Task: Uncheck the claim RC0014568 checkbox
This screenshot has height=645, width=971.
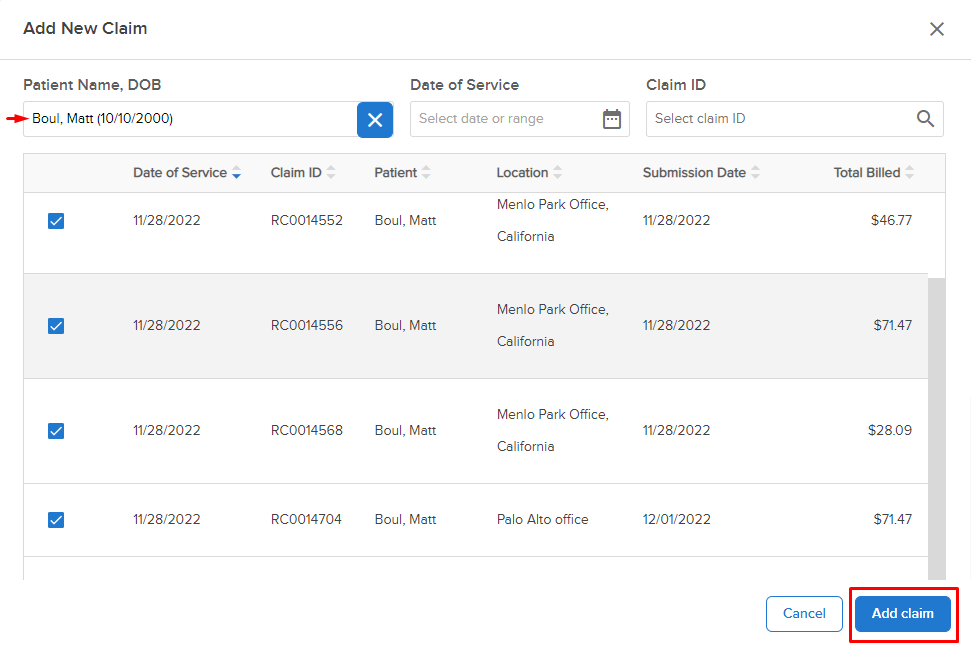Action: coord(56,431)
